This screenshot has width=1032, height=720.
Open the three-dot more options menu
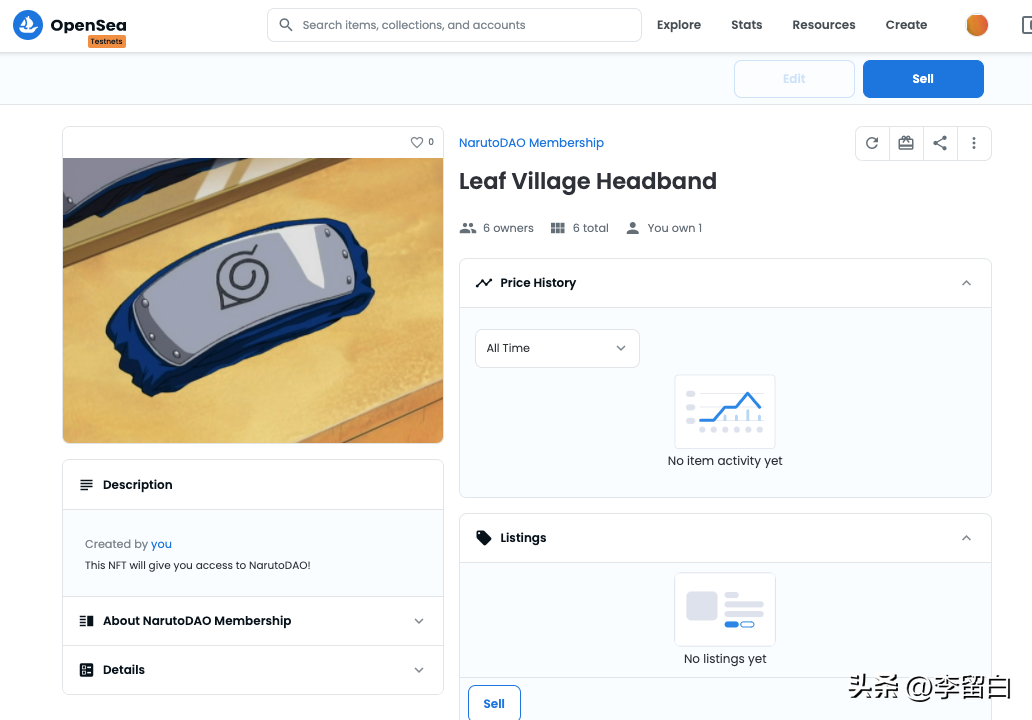point(974,143)
